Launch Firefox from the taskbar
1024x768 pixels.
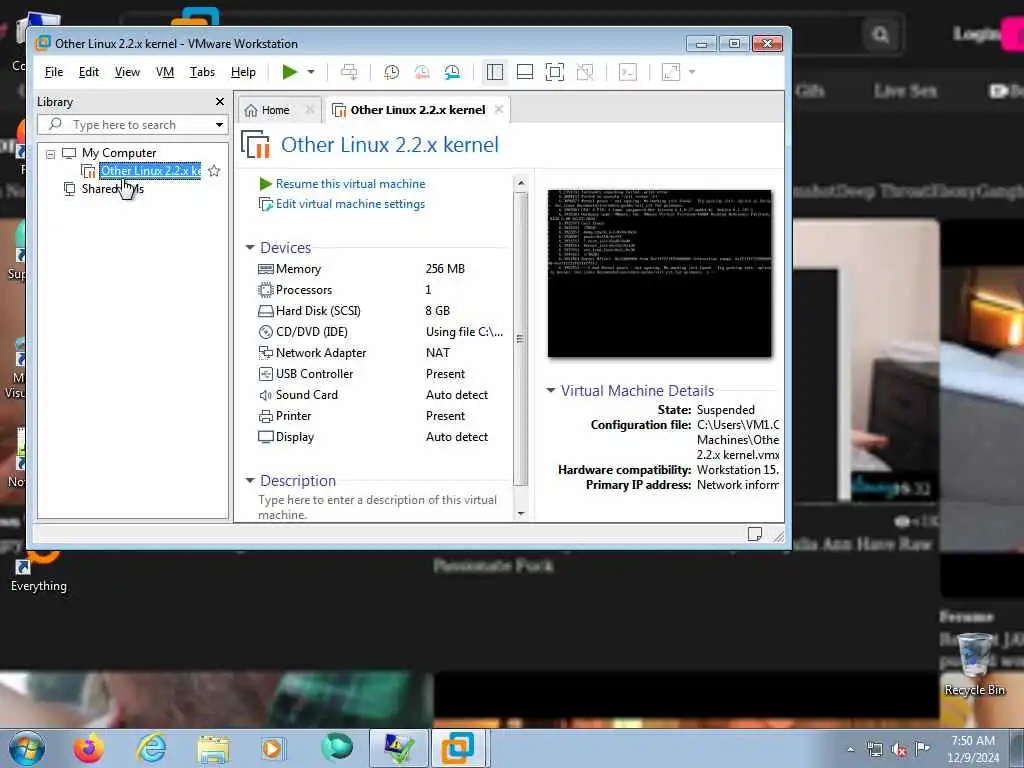89,748
